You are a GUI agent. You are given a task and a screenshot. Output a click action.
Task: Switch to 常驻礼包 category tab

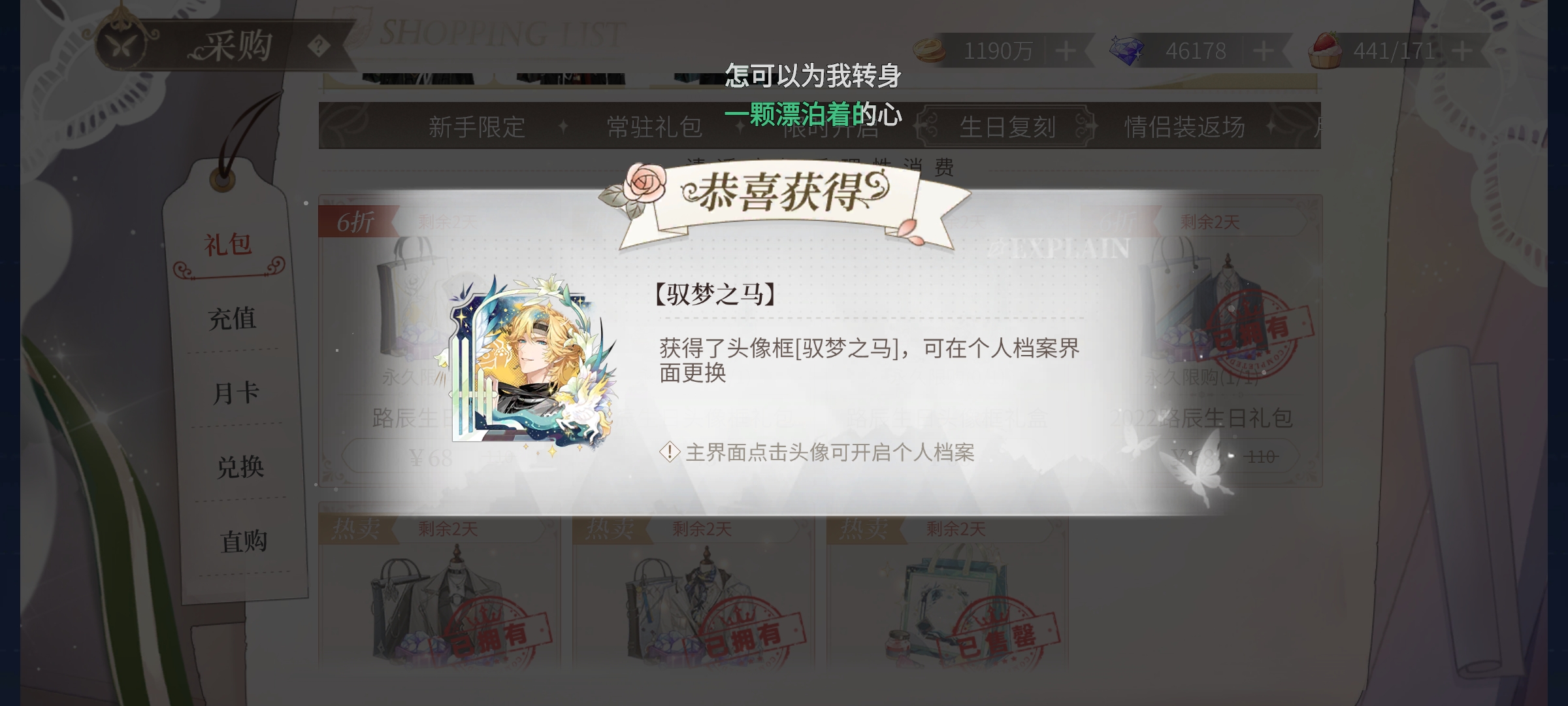654,127
